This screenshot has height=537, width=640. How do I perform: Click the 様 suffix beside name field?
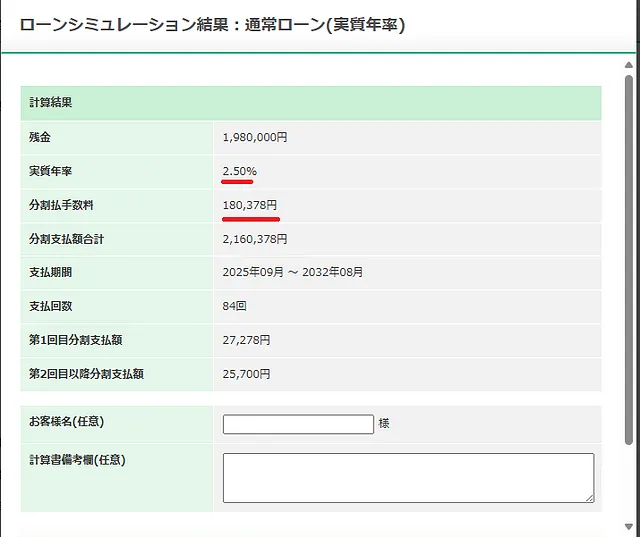tap(384, 424)
